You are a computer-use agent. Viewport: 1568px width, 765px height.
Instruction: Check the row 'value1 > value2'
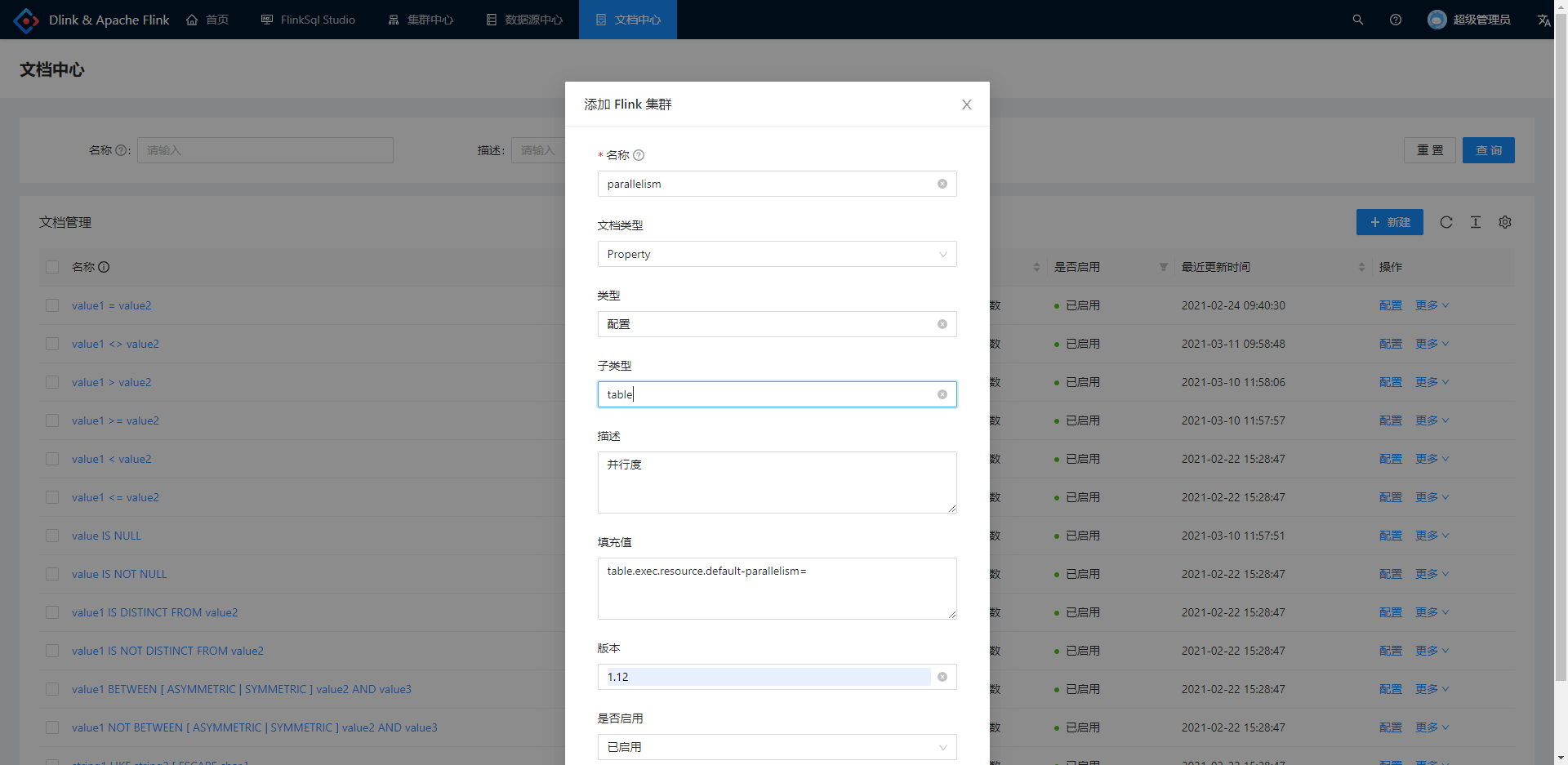pyautogui.click(x=52, y=382)
